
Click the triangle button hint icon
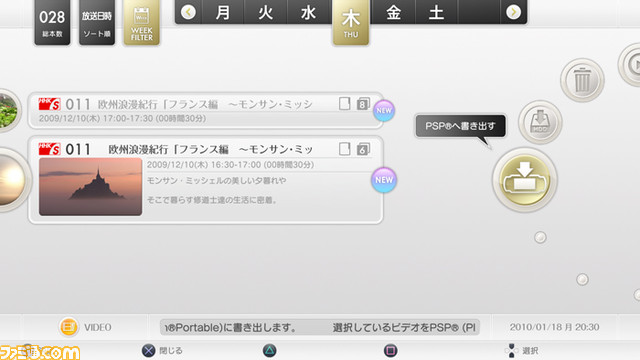(269, 351)
